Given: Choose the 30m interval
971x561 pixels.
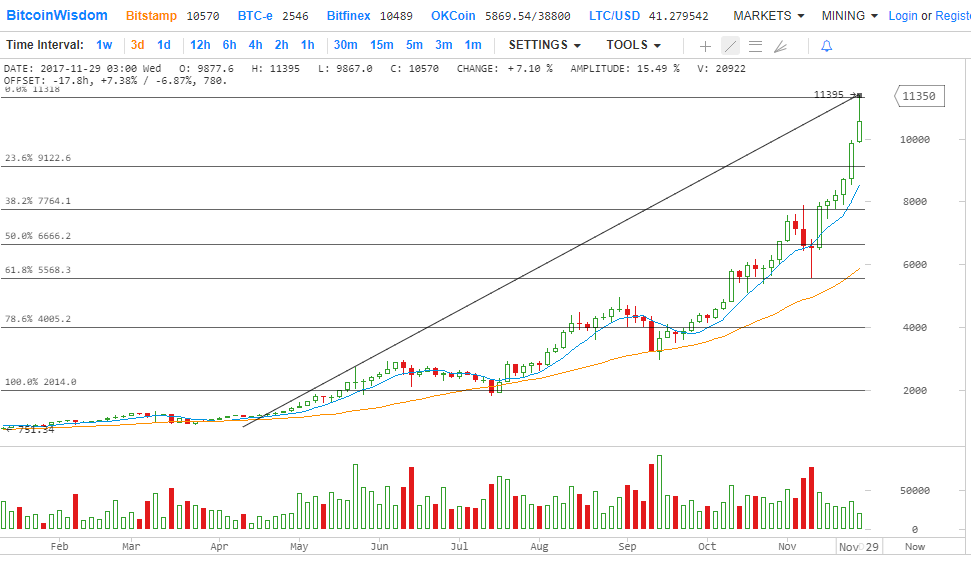Looking at the screenshot, I should (346, 45).
